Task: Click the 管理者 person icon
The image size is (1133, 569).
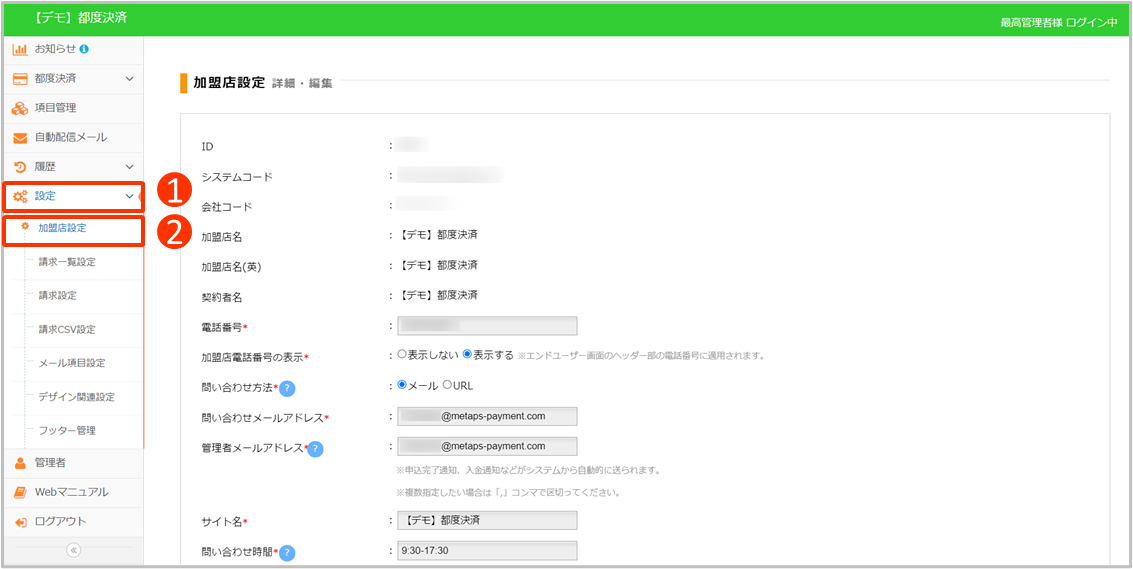Action: (x=20, y=463)
